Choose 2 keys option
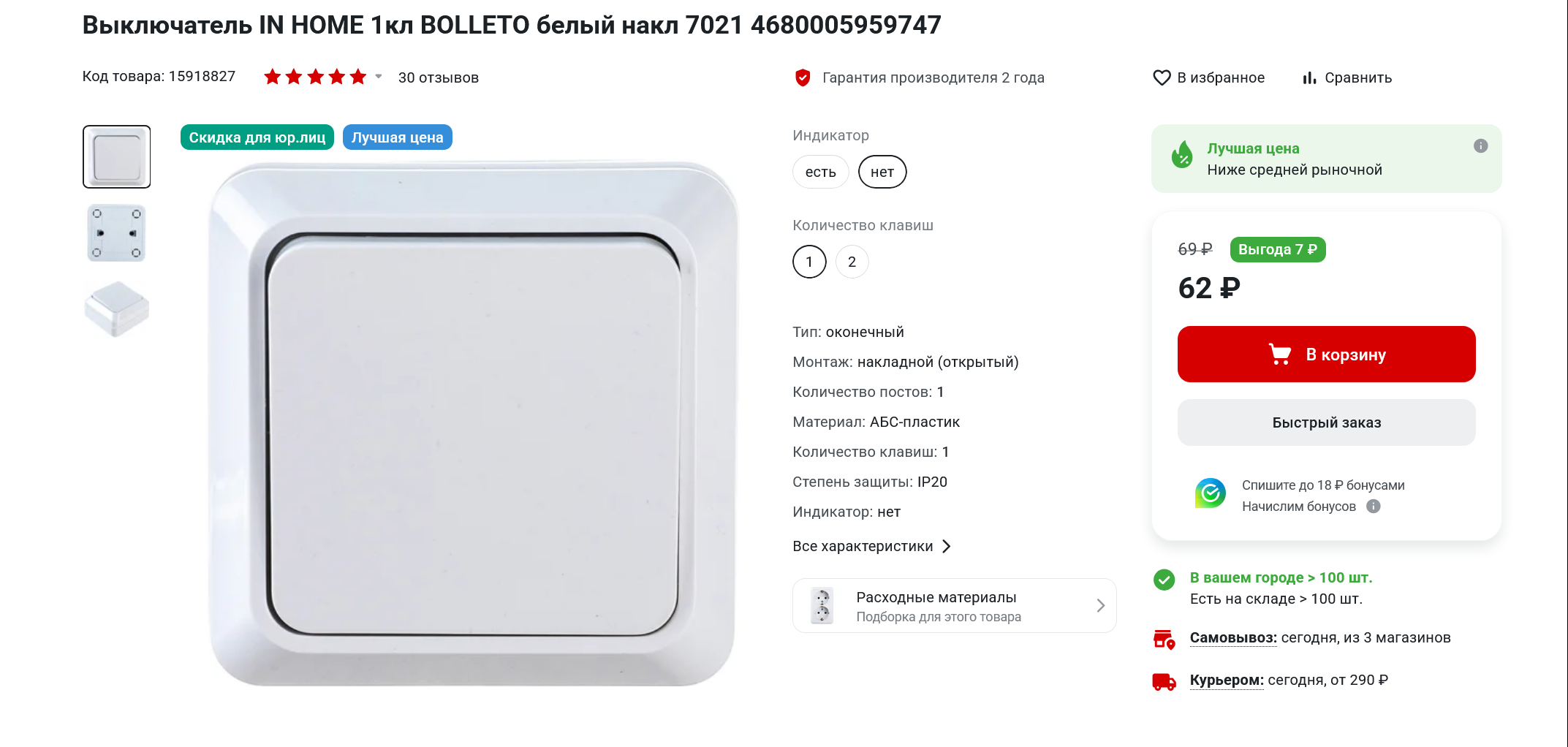The width and height of the screenshot is (1568, 747). click(852, 262)
